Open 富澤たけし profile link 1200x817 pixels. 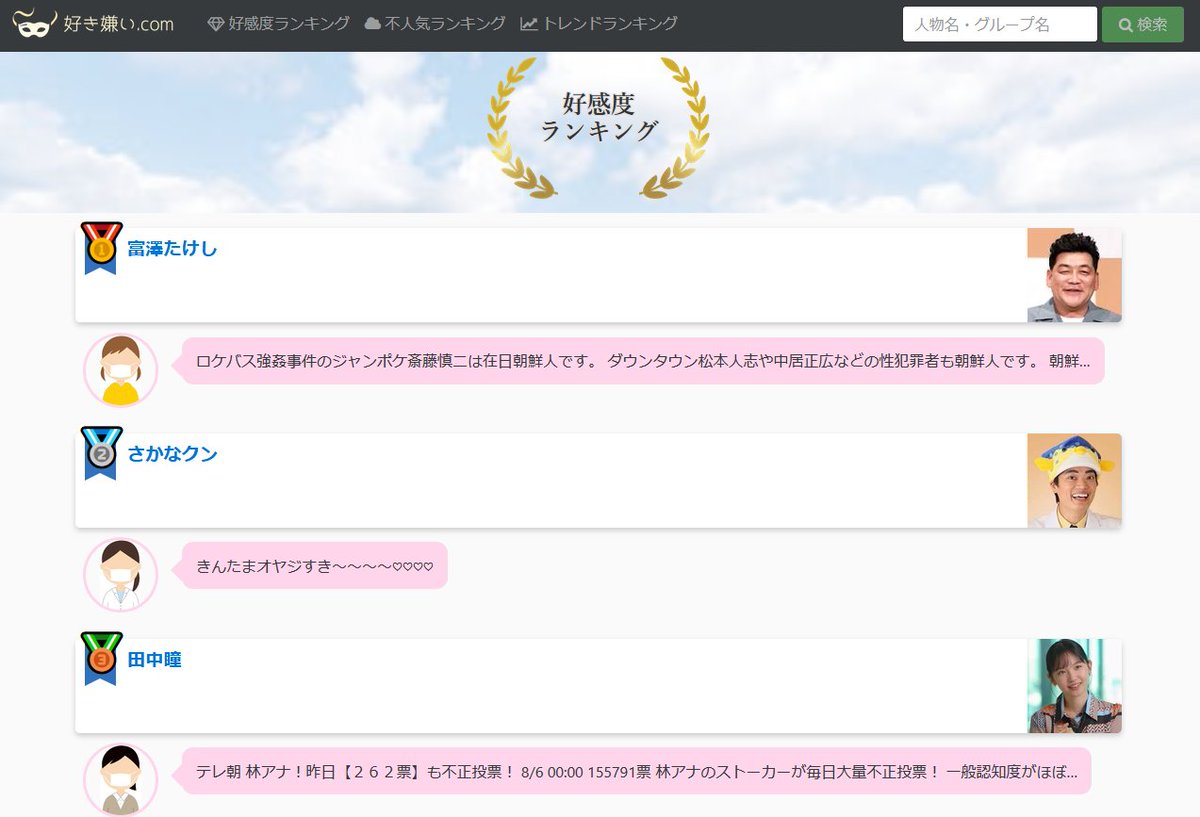click(172, 249)
